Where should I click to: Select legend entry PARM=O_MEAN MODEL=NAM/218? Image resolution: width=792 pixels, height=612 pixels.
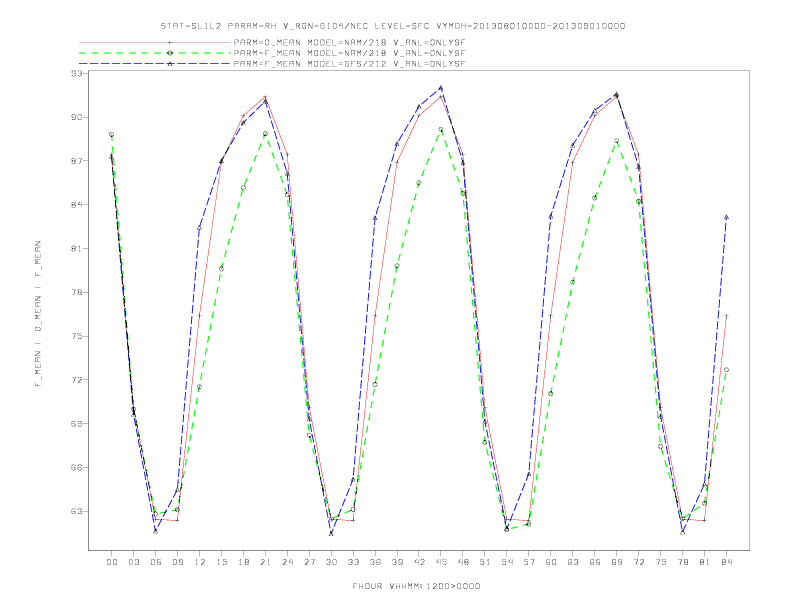pyautogui.click(x=349, y=43)
